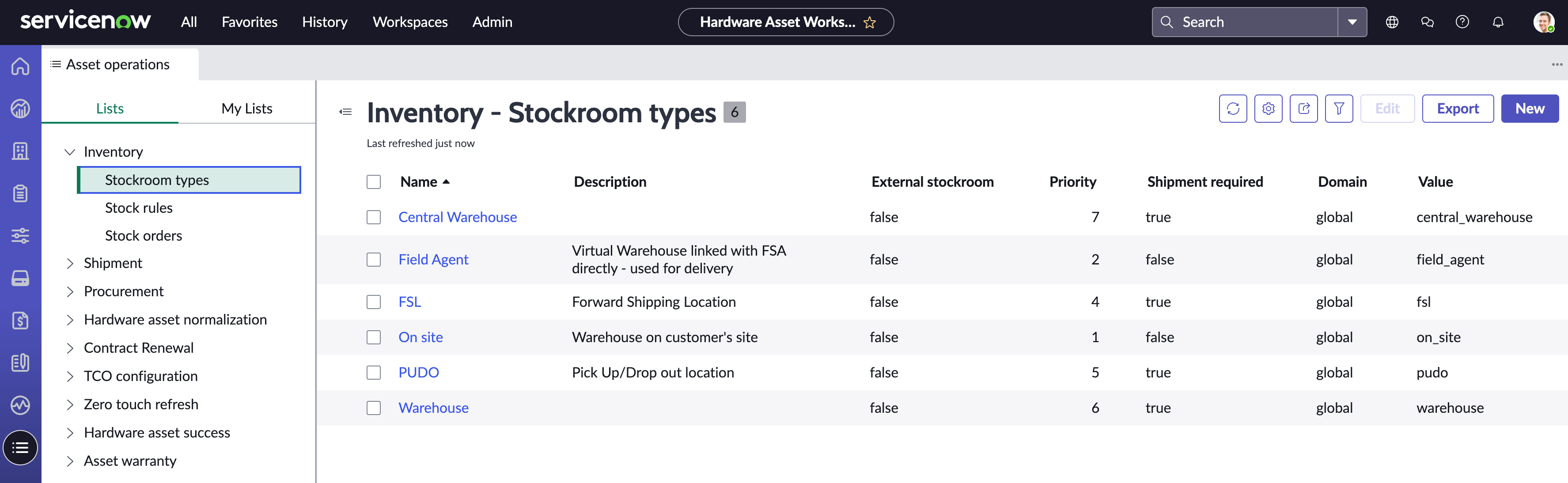Screen dimensions: 1568x483
Task: Open the Home icon in the sidebar
Action: pyautogui.click(x=20, y=66)
